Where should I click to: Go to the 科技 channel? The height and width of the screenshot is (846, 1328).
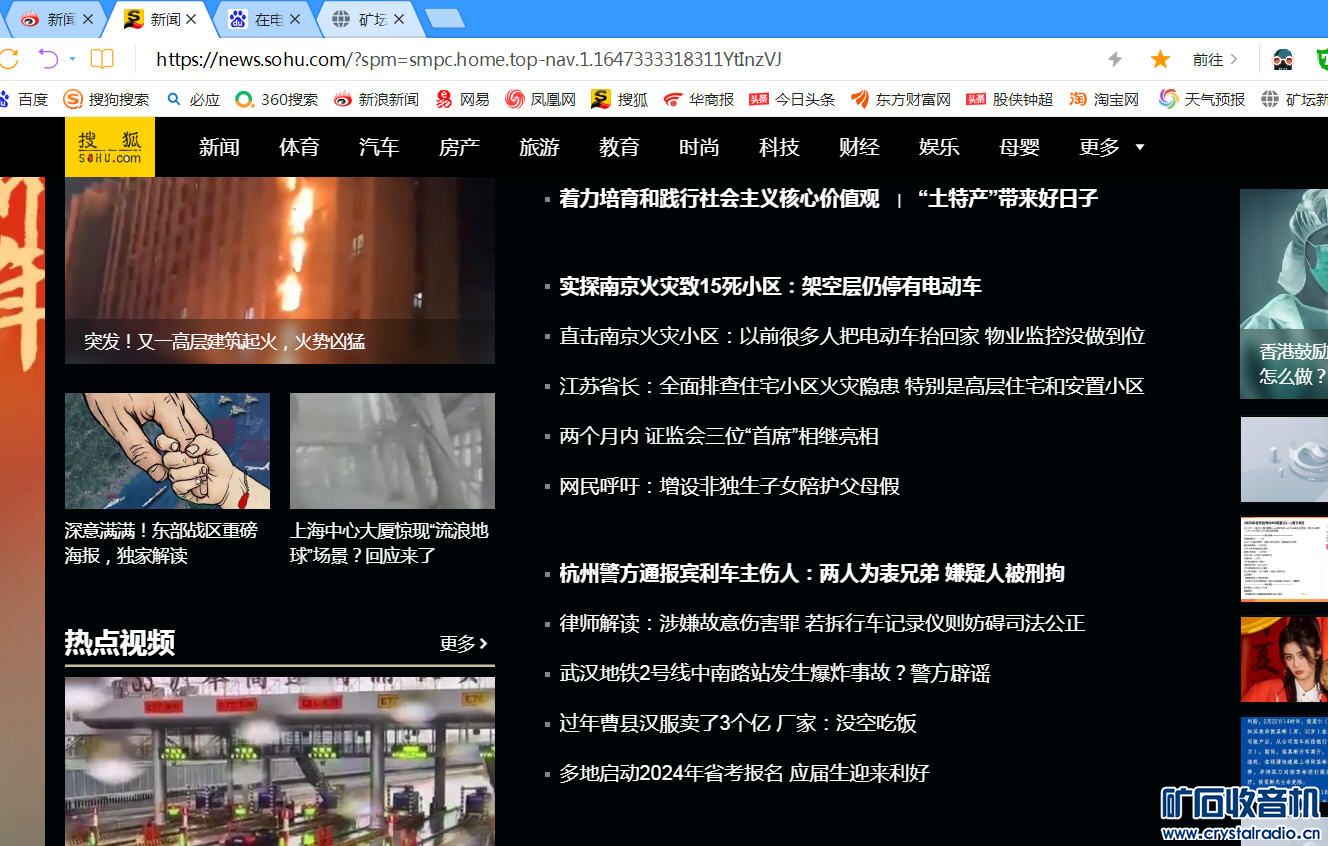tap(779, 147)
